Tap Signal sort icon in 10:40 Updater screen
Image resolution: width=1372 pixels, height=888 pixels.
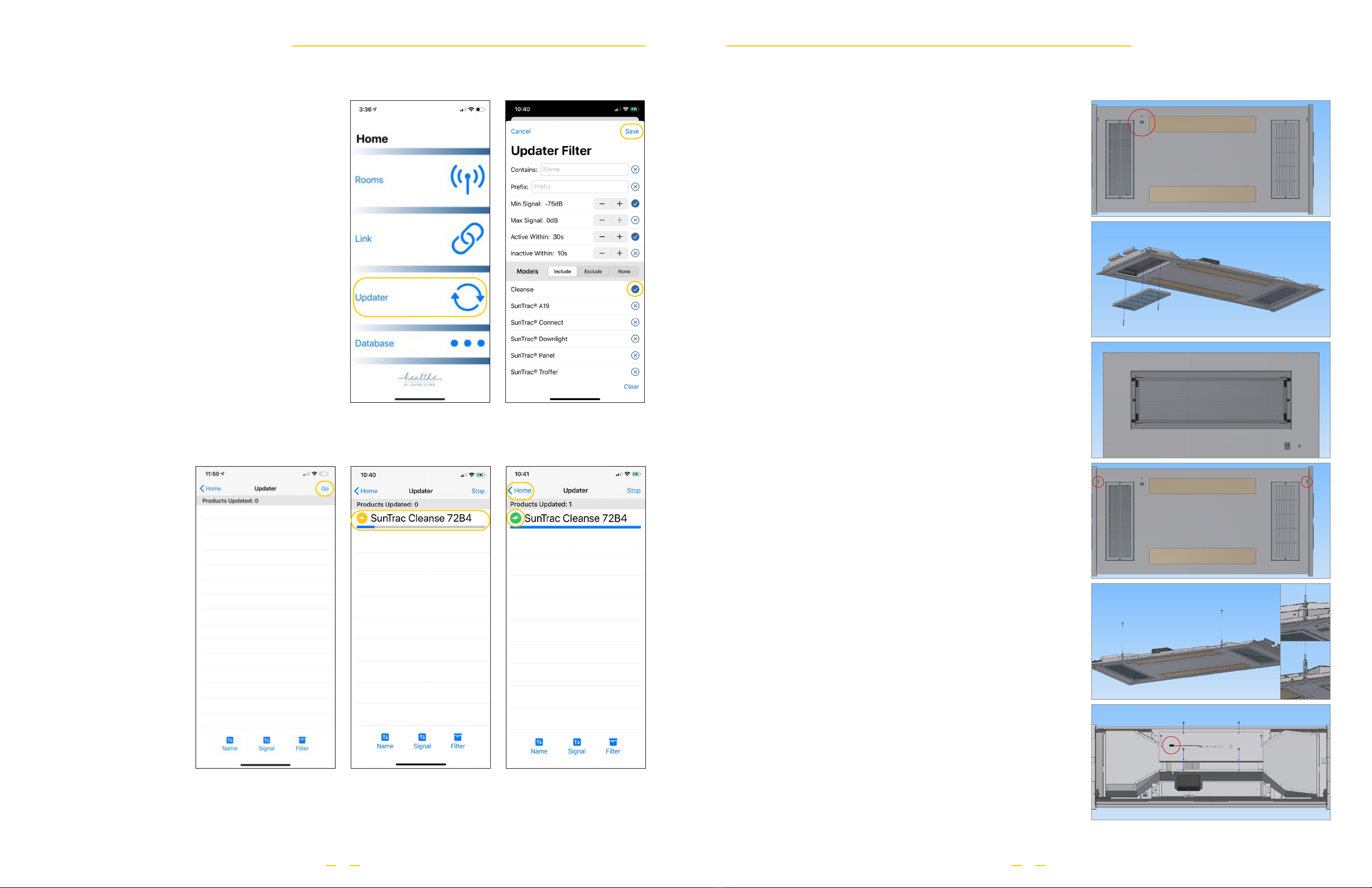(422, 737)
